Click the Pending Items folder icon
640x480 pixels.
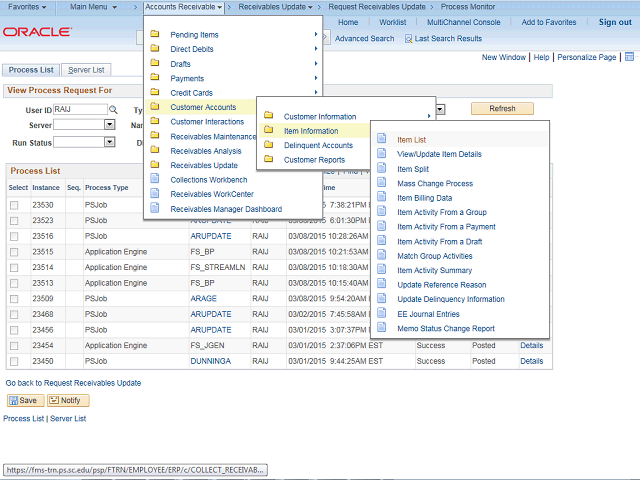(x=155, y=35)
